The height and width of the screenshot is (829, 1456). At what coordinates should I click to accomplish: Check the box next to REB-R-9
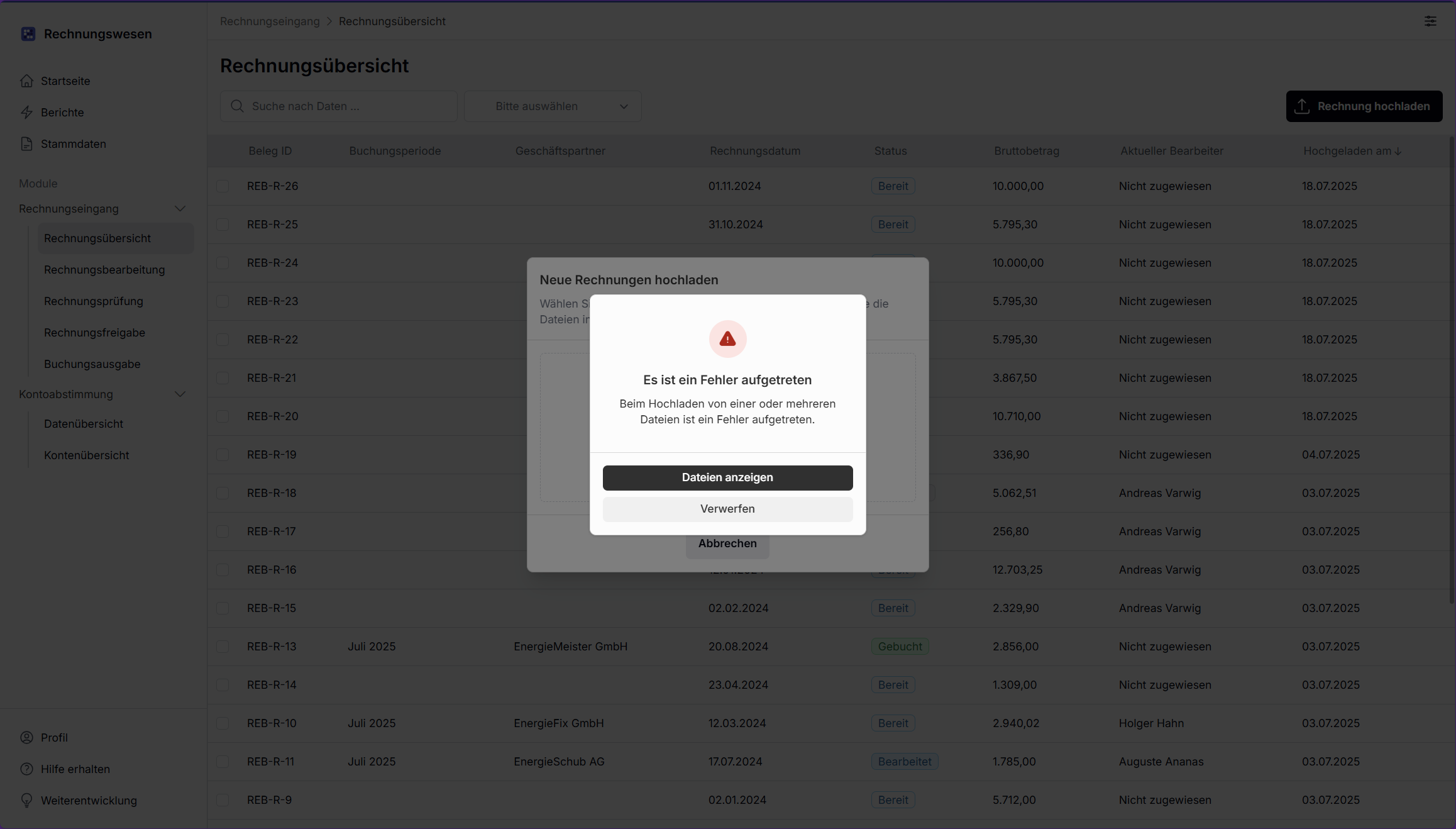(x=223, y=800)
